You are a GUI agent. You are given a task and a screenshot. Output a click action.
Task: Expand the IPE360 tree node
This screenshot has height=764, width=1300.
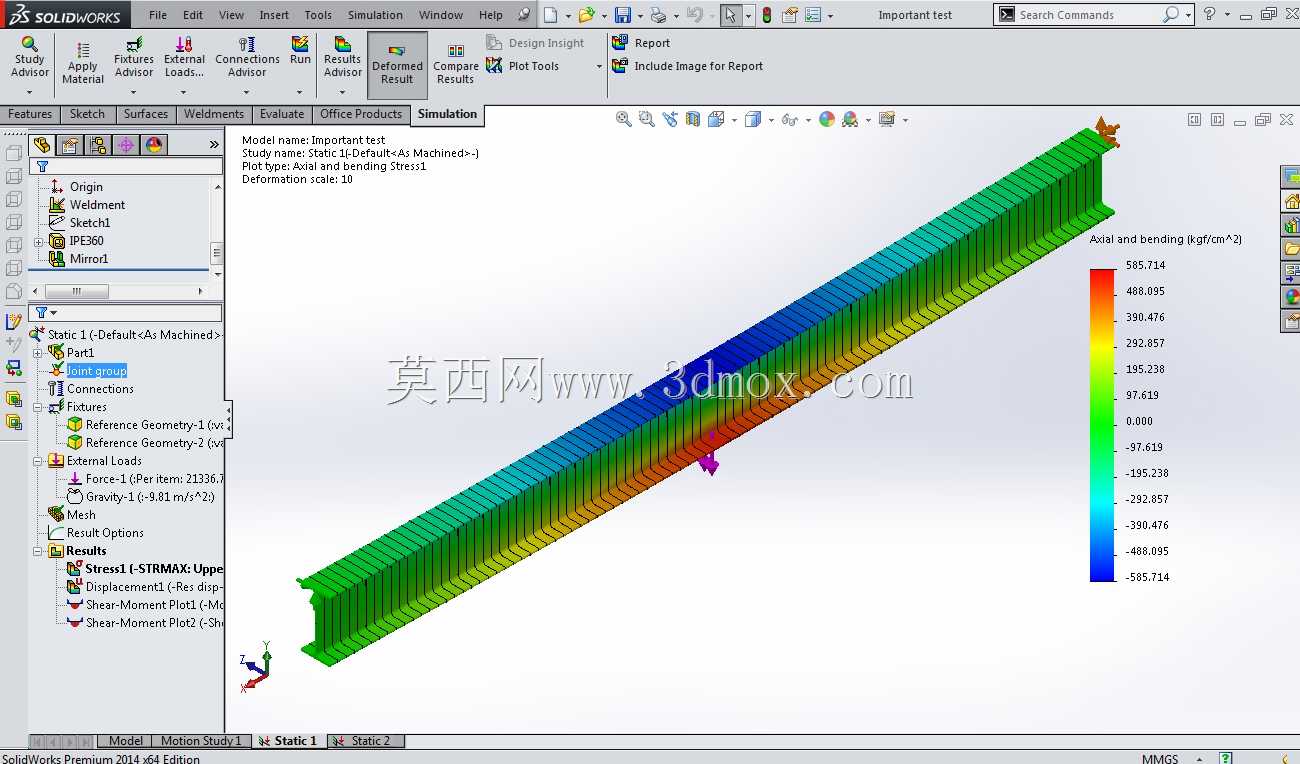pyautogui.click(x=39, y=242)
